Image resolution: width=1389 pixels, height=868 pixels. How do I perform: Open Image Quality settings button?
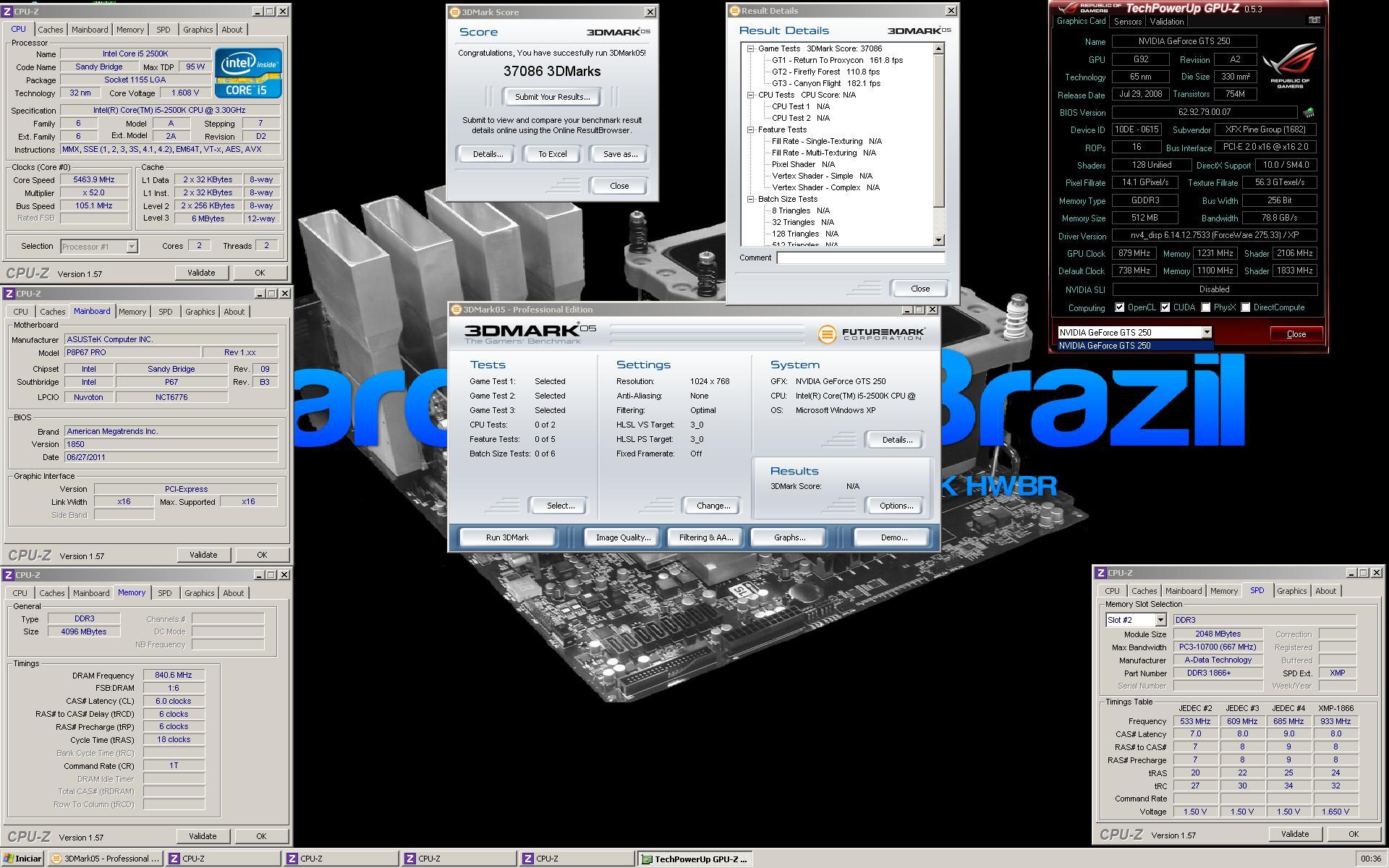(x=623, y=537)
